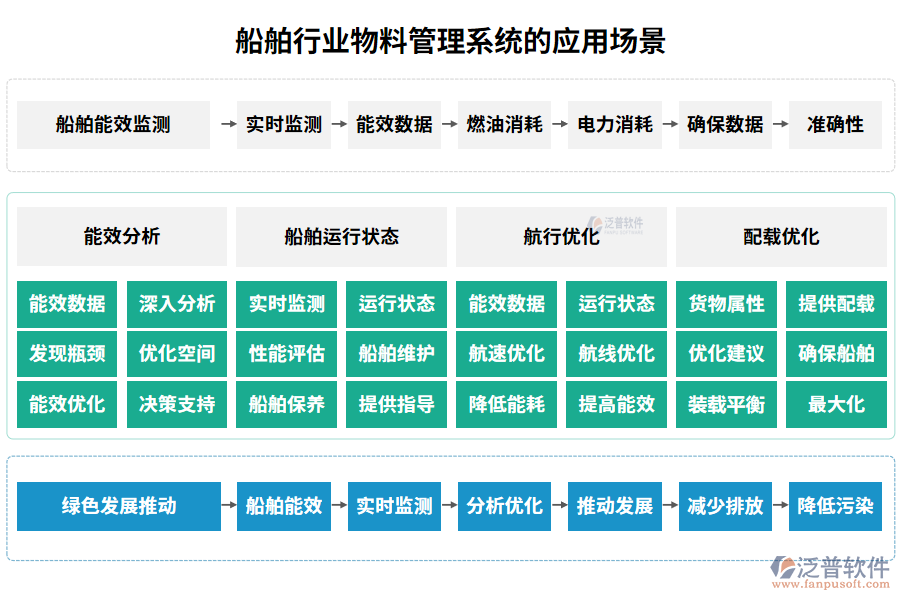Click the 装载平衡 green box

pos(727,405)
